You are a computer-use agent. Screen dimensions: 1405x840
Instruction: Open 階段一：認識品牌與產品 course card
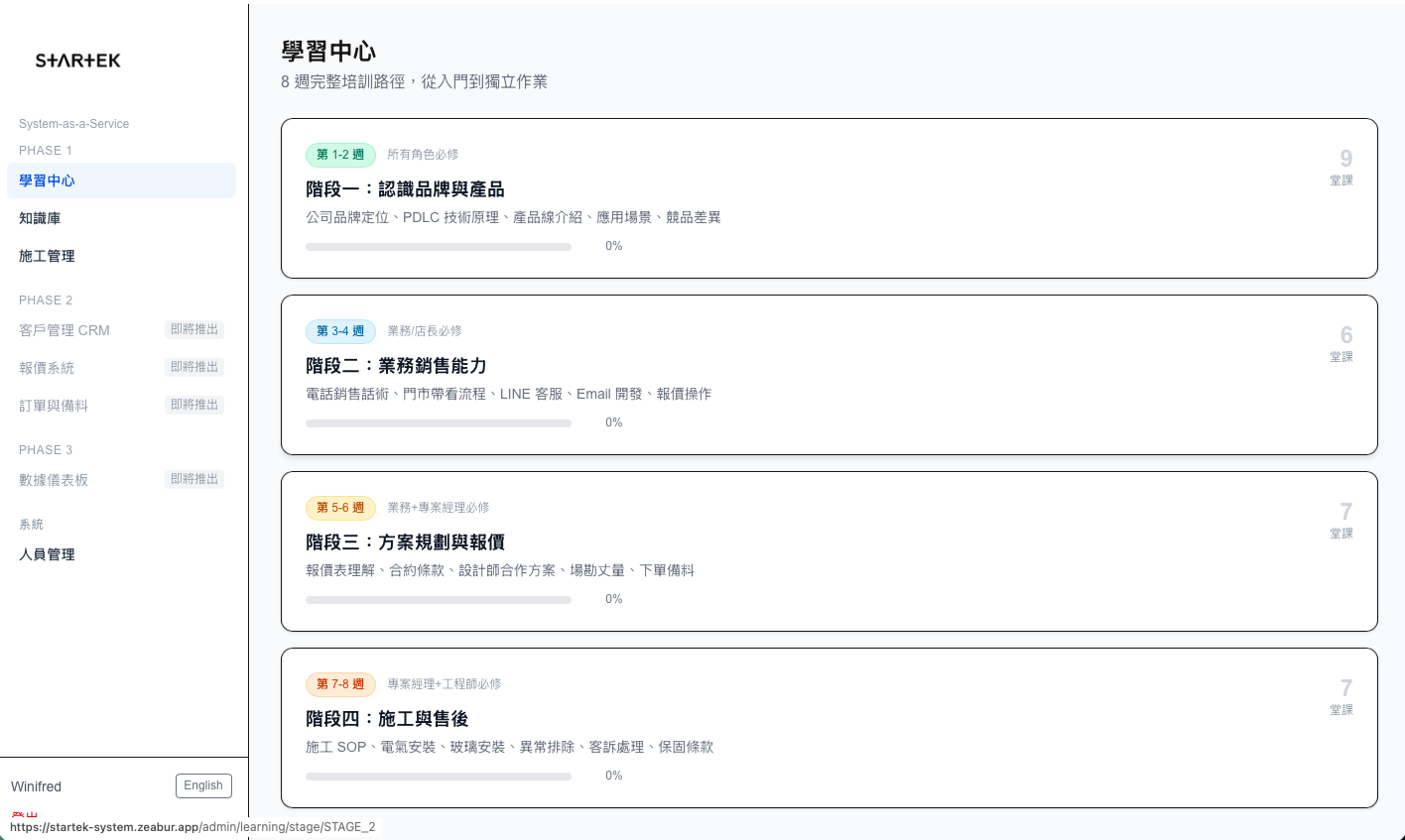pyautogui.click(x=830, y=197)
